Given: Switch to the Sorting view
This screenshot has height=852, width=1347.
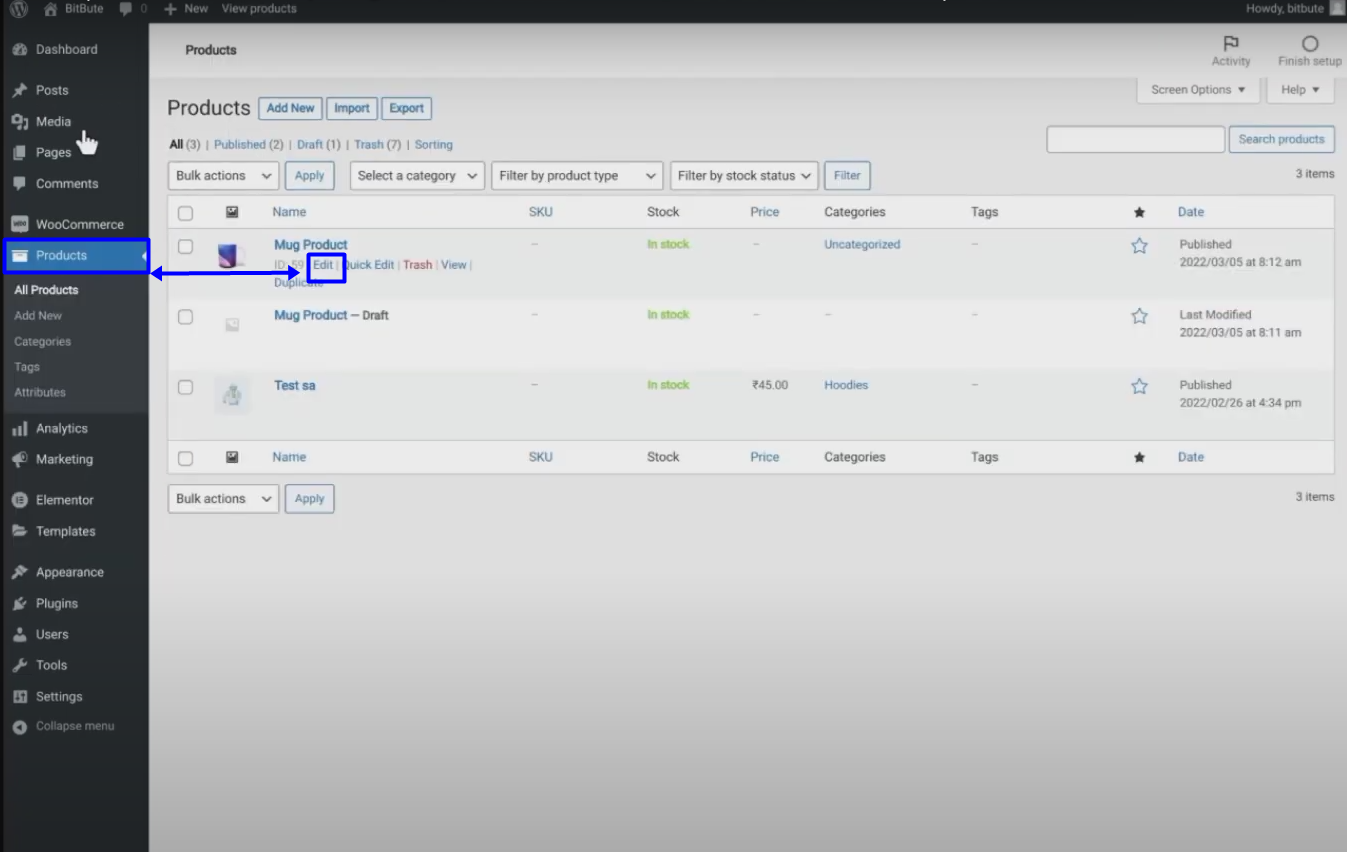Looking at the screenshot, I should pyautogui.click(x=434, y=144).
